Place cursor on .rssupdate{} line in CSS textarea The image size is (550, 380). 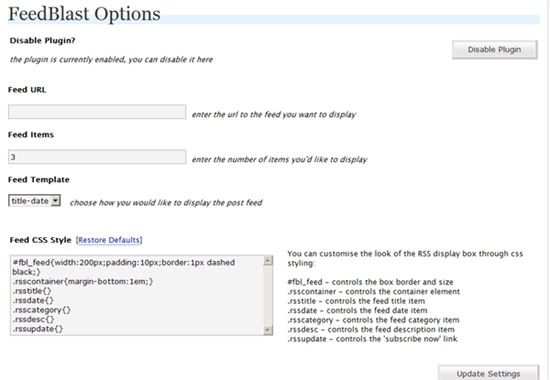pos(38,329)
